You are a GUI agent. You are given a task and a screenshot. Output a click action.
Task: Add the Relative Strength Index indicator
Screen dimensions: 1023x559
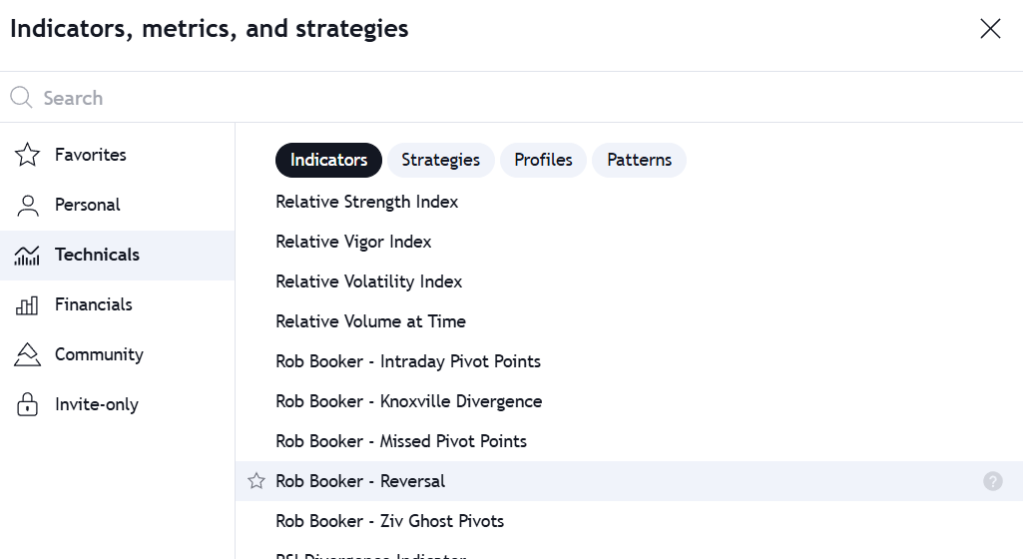pyautogui.click(x=366, y=202)
